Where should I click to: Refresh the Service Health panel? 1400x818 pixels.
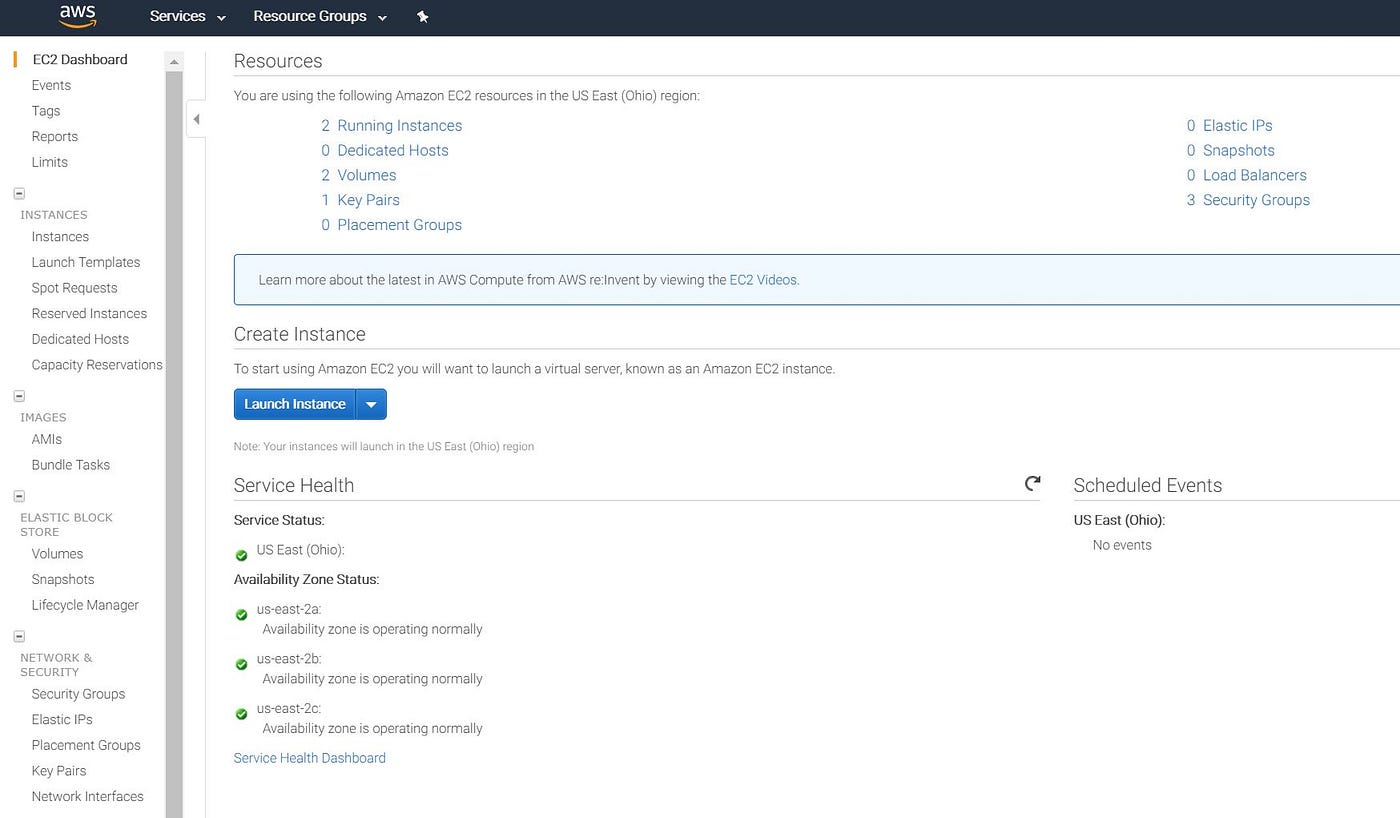1032,483
